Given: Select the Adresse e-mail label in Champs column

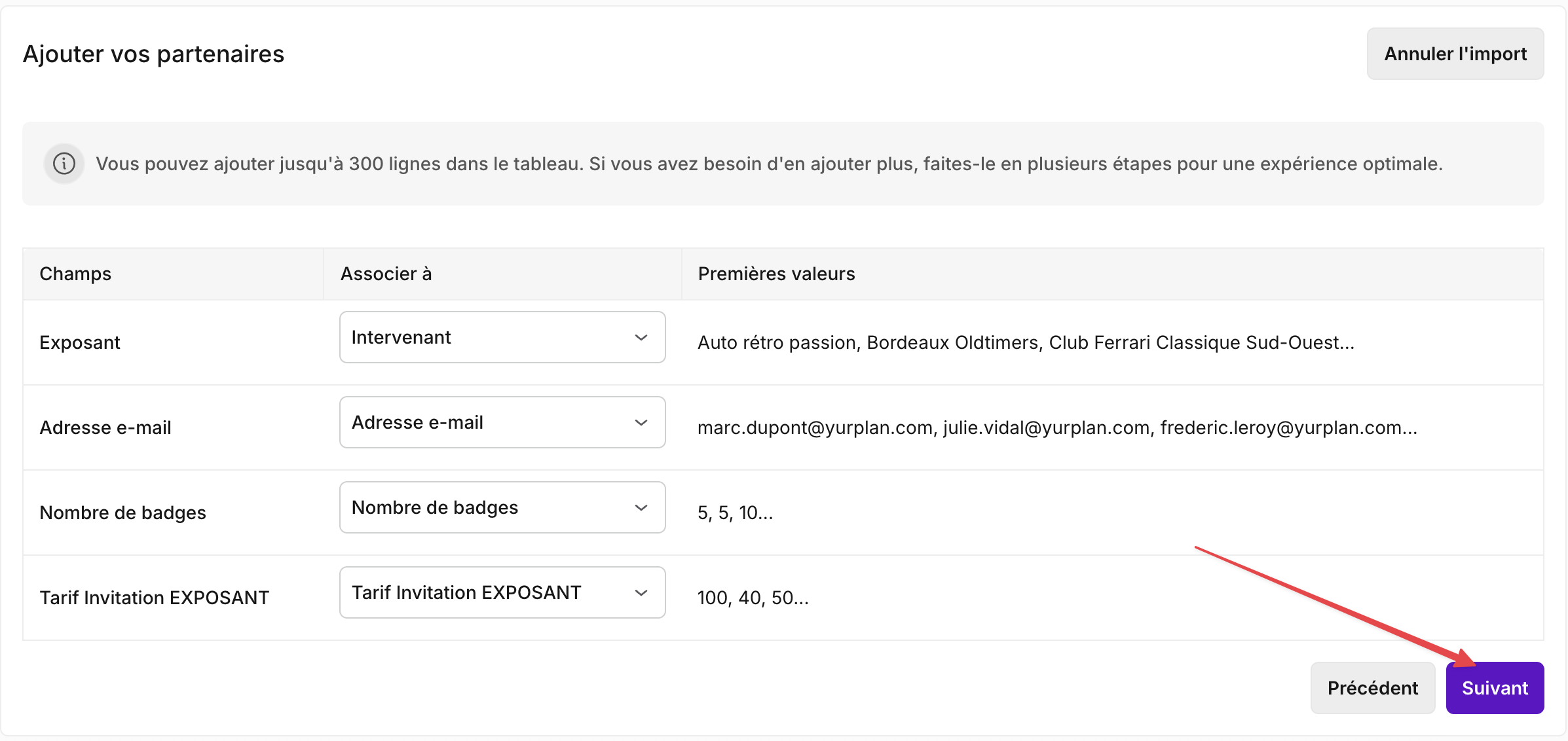Looking at the screenshot, I should point(105,427).
